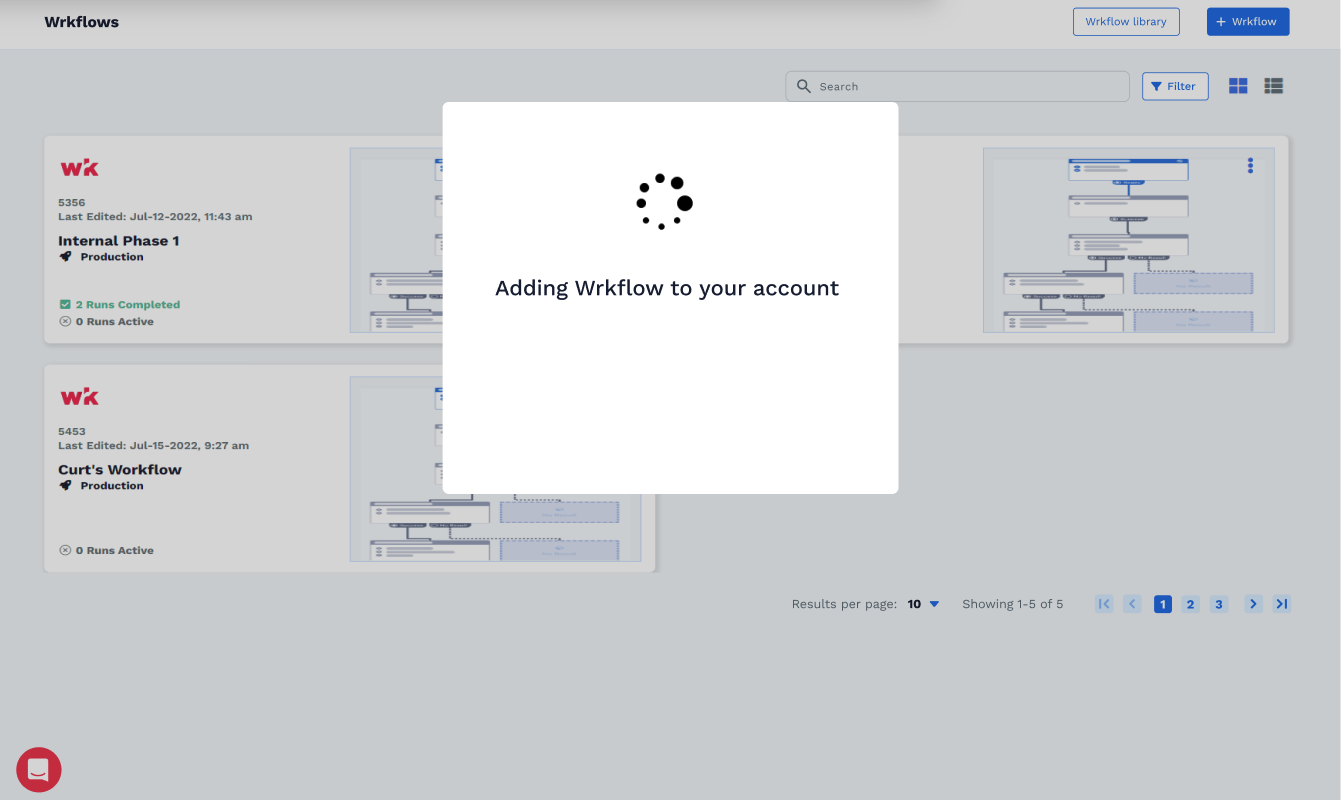Click the Wrk logo on Internal Phase 1 card
The height and width of the screenshot is (800, 1341).
pyautogui.click(x=80, y=167)
